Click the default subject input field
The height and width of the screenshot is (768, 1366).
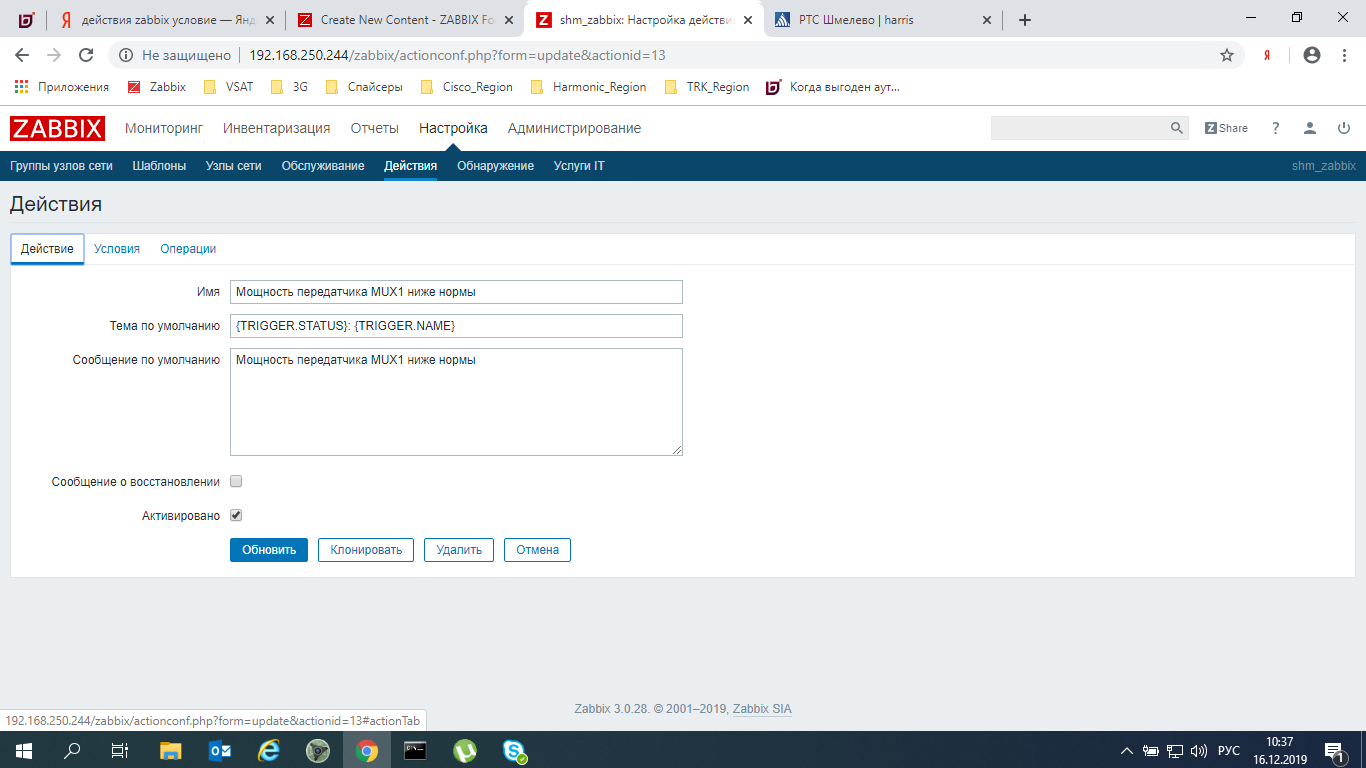[456, 326]
